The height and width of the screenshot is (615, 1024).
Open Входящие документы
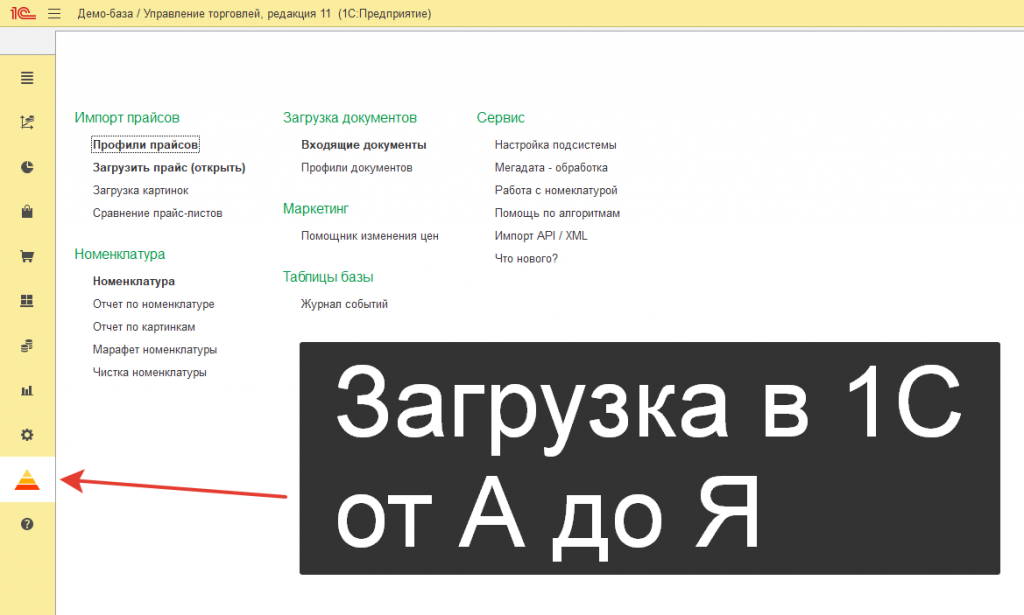tap(364, 145)
